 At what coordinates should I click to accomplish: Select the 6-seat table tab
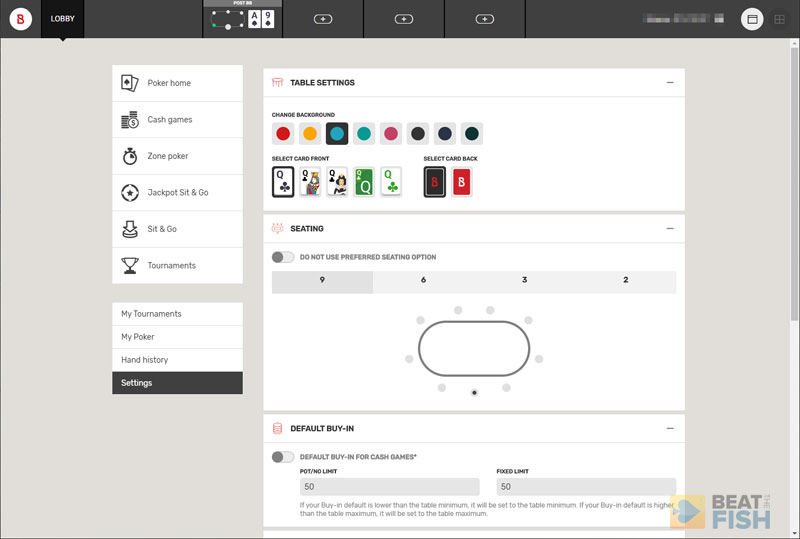pyautogui.click(x=423, y=281)
